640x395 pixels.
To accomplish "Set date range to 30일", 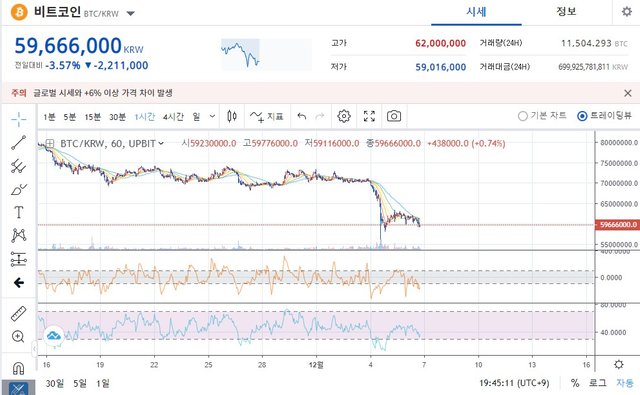I will [x=55, y=383].
